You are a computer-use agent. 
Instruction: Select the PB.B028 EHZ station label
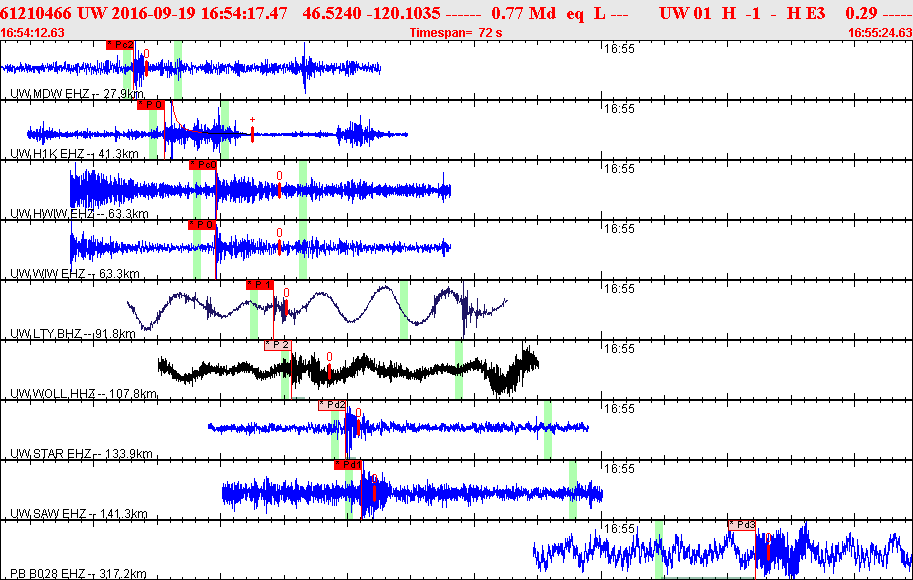[78, 574]
